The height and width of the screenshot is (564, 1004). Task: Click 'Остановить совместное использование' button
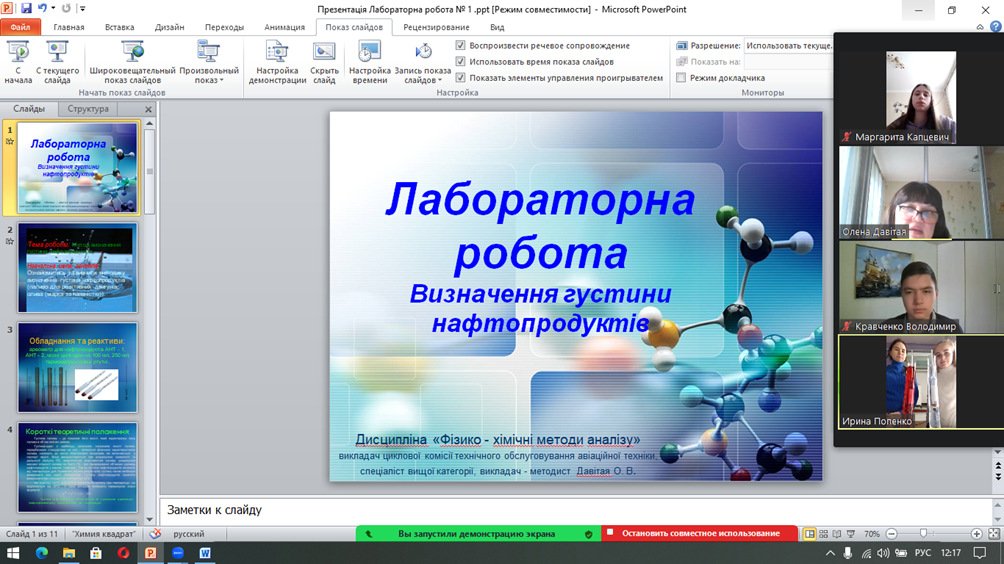[x=700, y=534]
